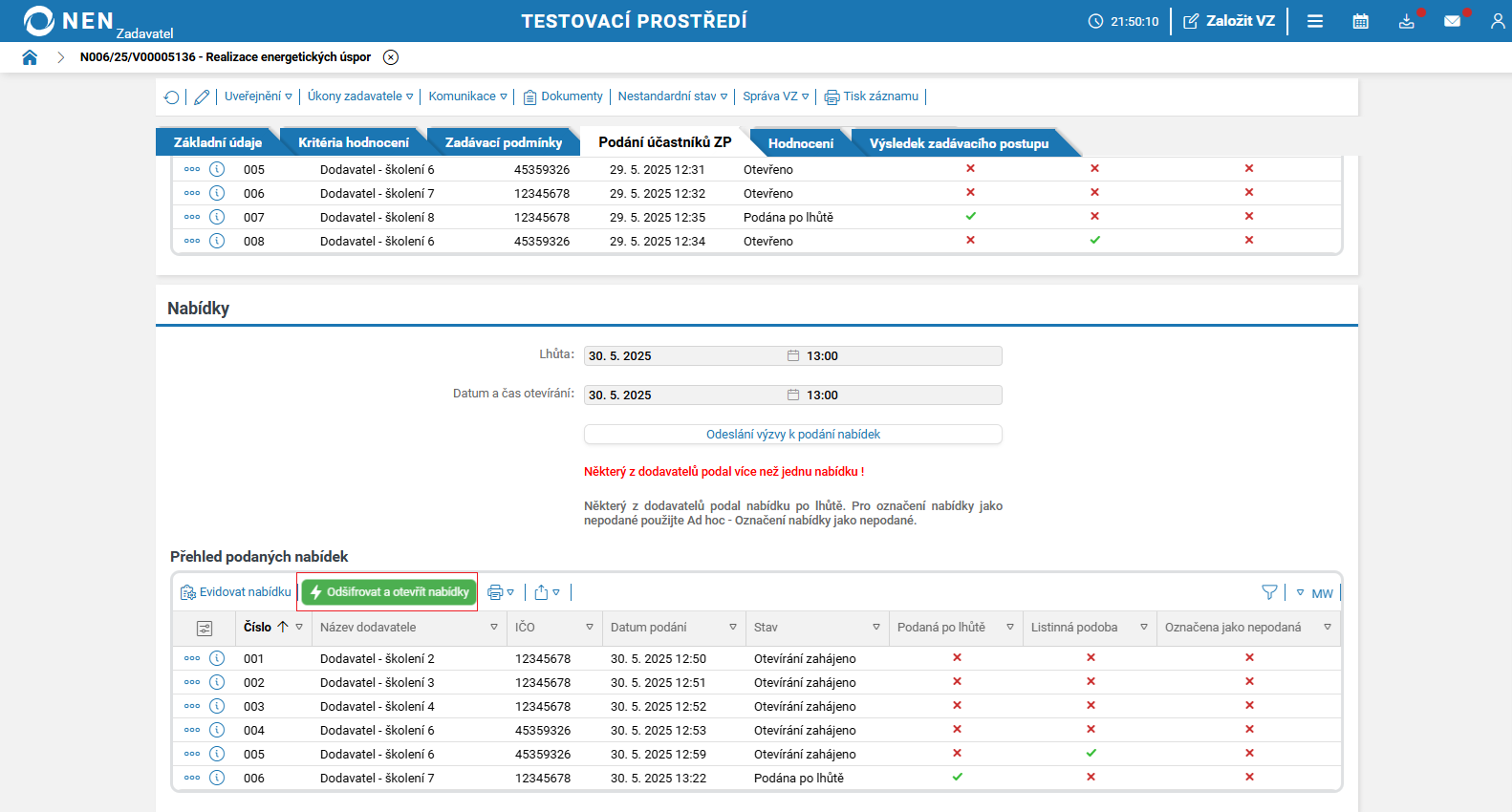
Task: Open table column settings icon
Action: click(x=205, y=628)
